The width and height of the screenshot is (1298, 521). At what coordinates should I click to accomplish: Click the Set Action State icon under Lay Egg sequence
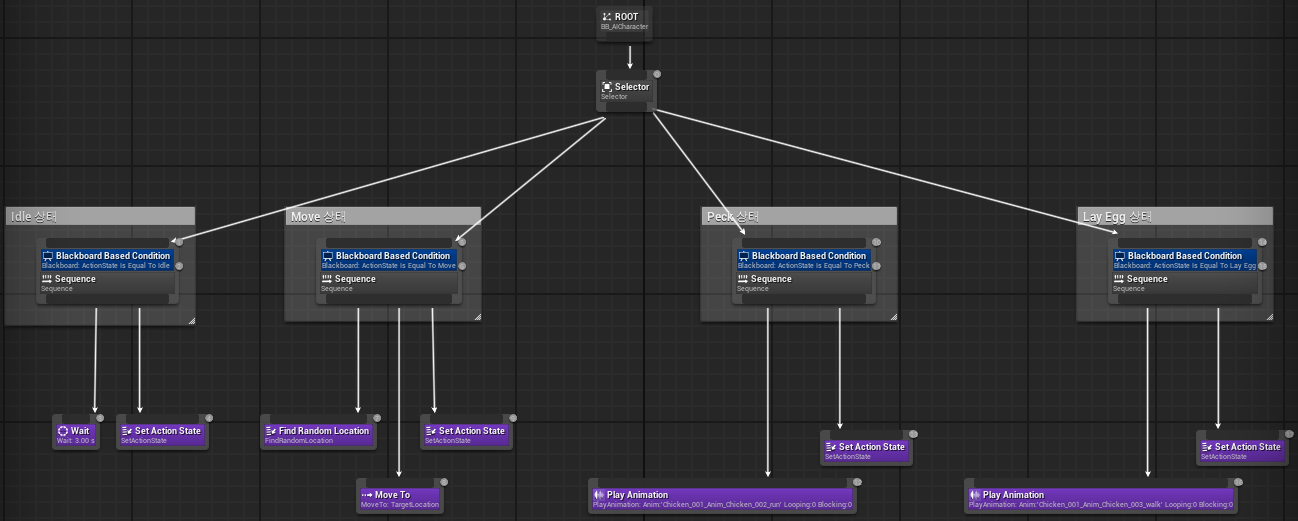(x=1207, y=447)
